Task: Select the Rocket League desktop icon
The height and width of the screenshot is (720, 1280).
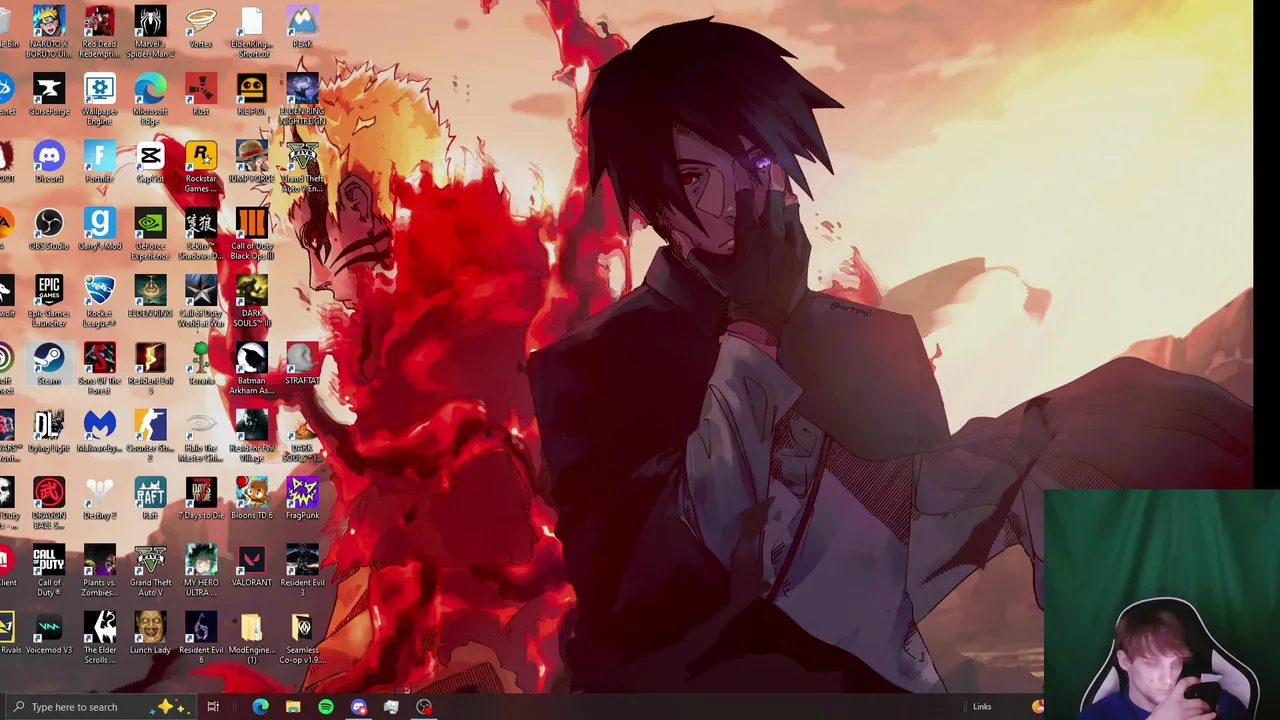Action: [x=99, y=300]
